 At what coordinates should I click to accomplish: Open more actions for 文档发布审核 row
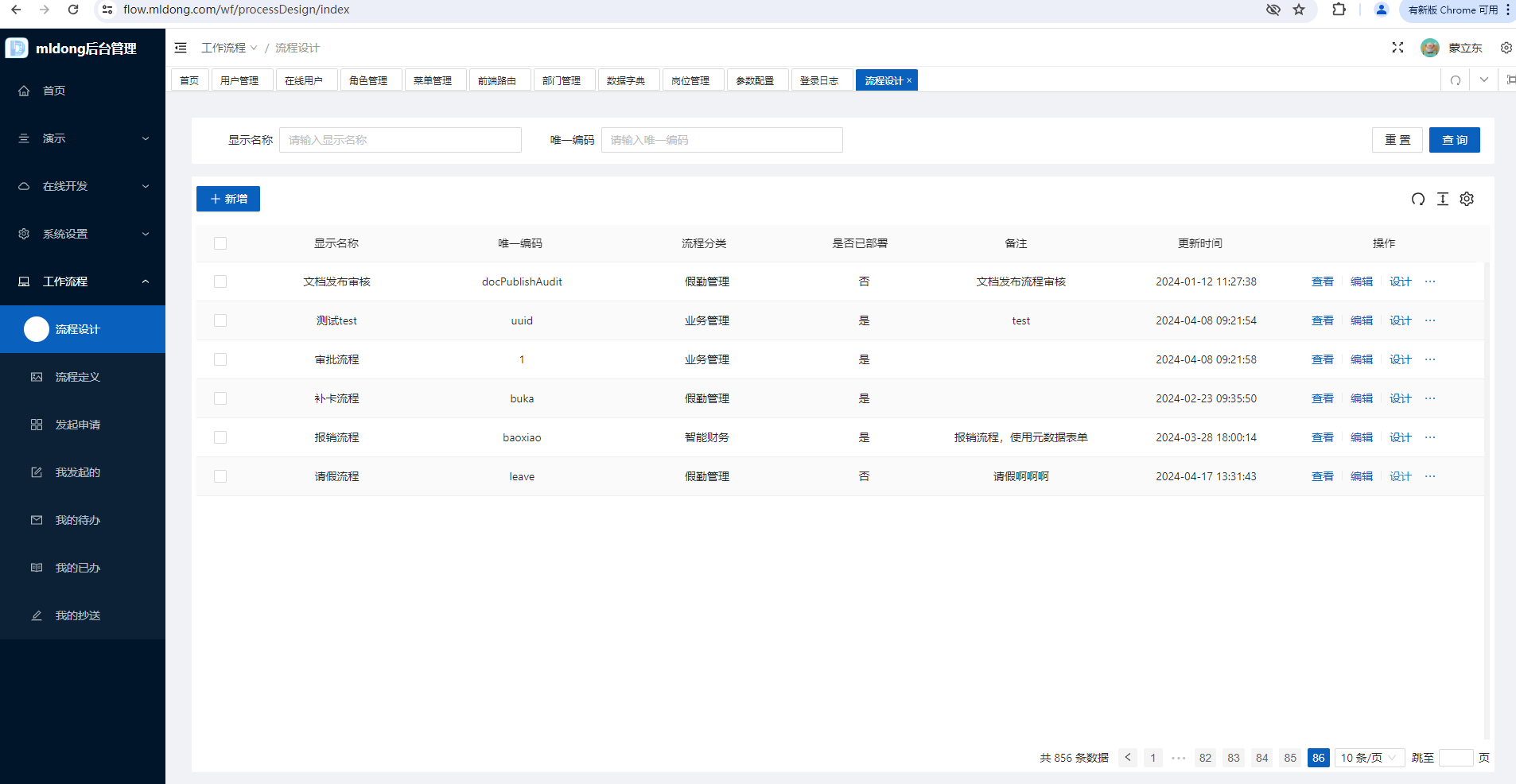(x=1430, y=281)
